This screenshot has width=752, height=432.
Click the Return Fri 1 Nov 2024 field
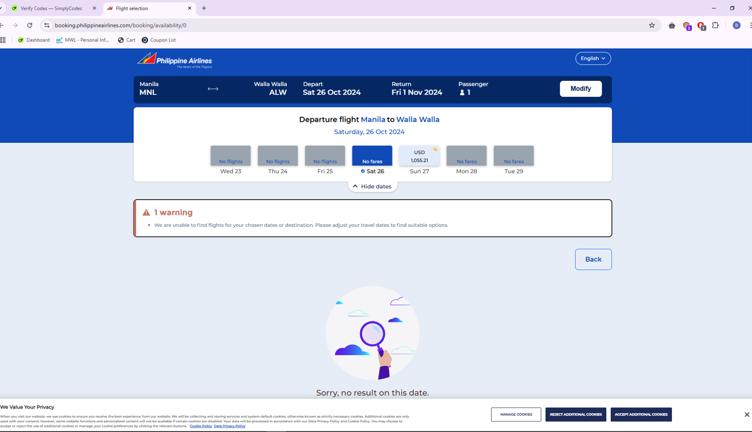(417, 89)
